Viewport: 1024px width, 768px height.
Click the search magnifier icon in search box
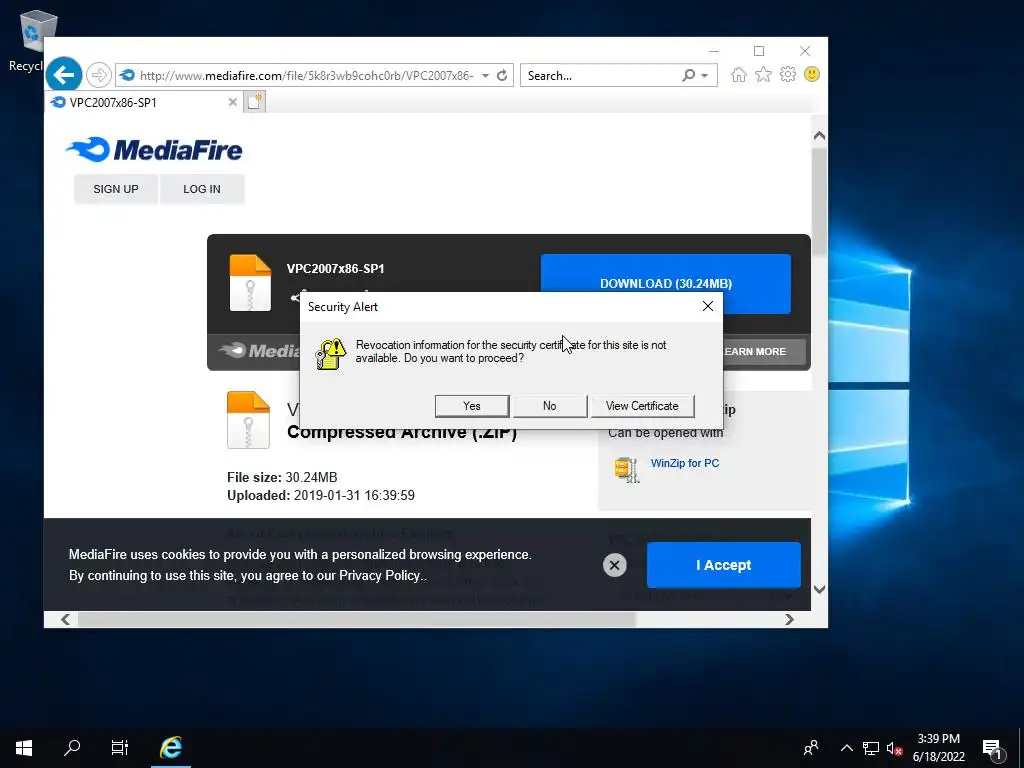click(x=688, y=75)
